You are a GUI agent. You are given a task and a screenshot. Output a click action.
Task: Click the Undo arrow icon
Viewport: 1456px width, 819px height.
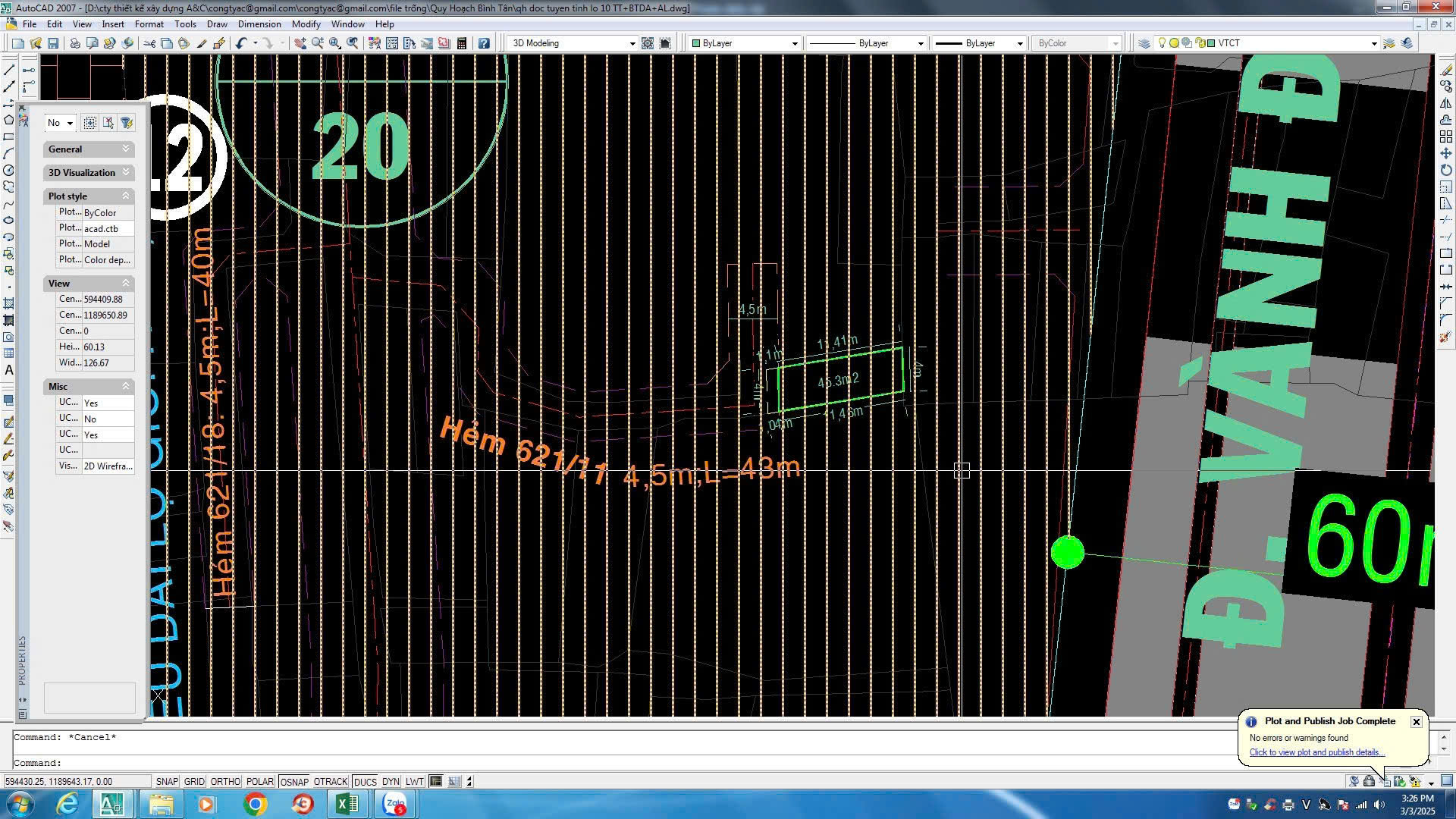click(241, 43)
